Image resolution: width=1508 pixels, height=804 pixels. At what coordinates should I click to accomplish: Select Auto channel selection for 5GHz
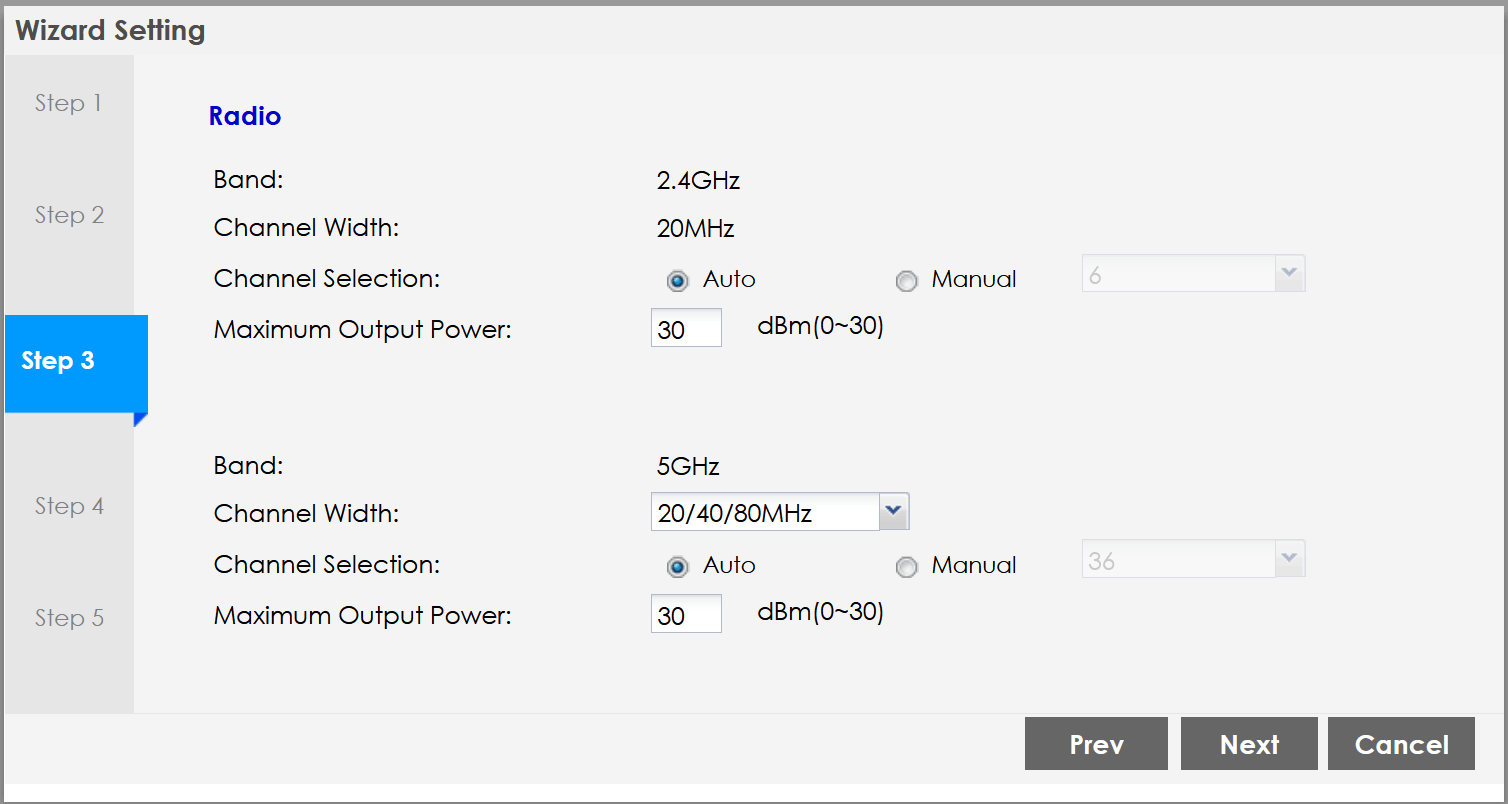[678, 567]
